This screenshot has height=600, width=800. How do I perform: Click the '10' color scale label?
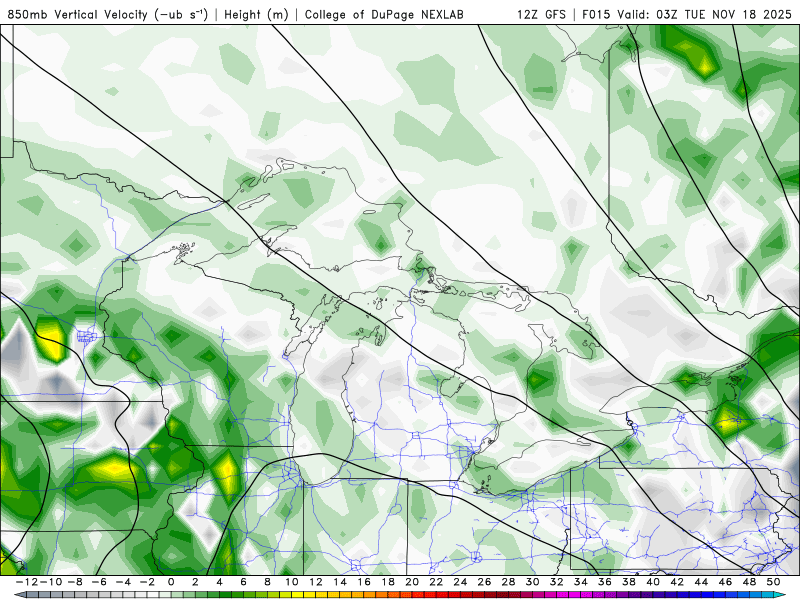point(292,582)
